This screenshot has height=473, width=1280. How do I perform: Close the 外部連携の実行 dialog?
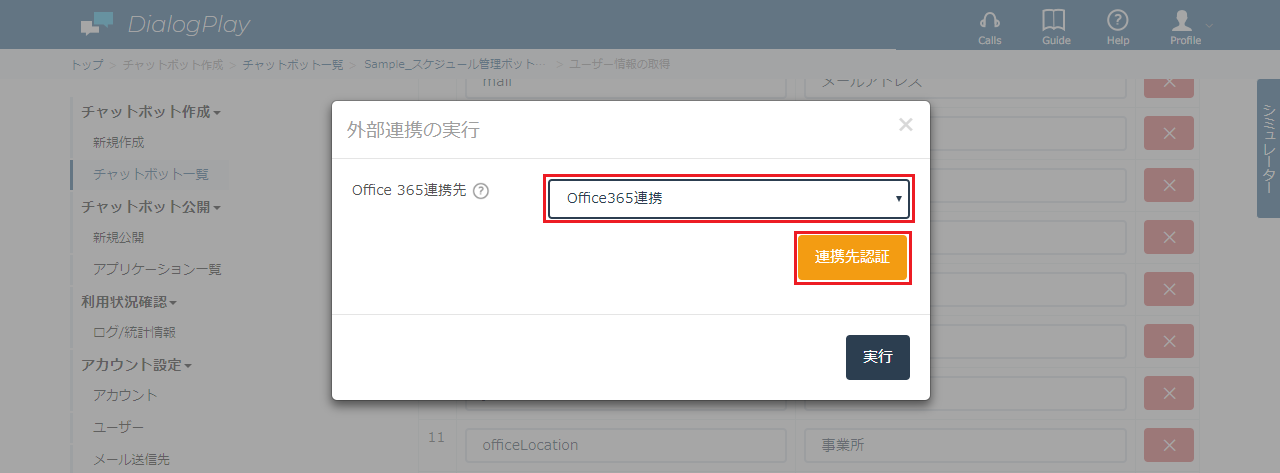coord(905,125)
